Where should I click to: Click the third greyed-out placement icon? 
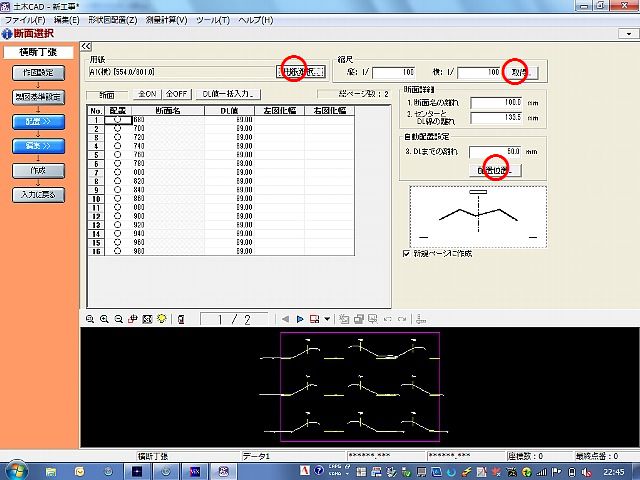pos(373,319)
